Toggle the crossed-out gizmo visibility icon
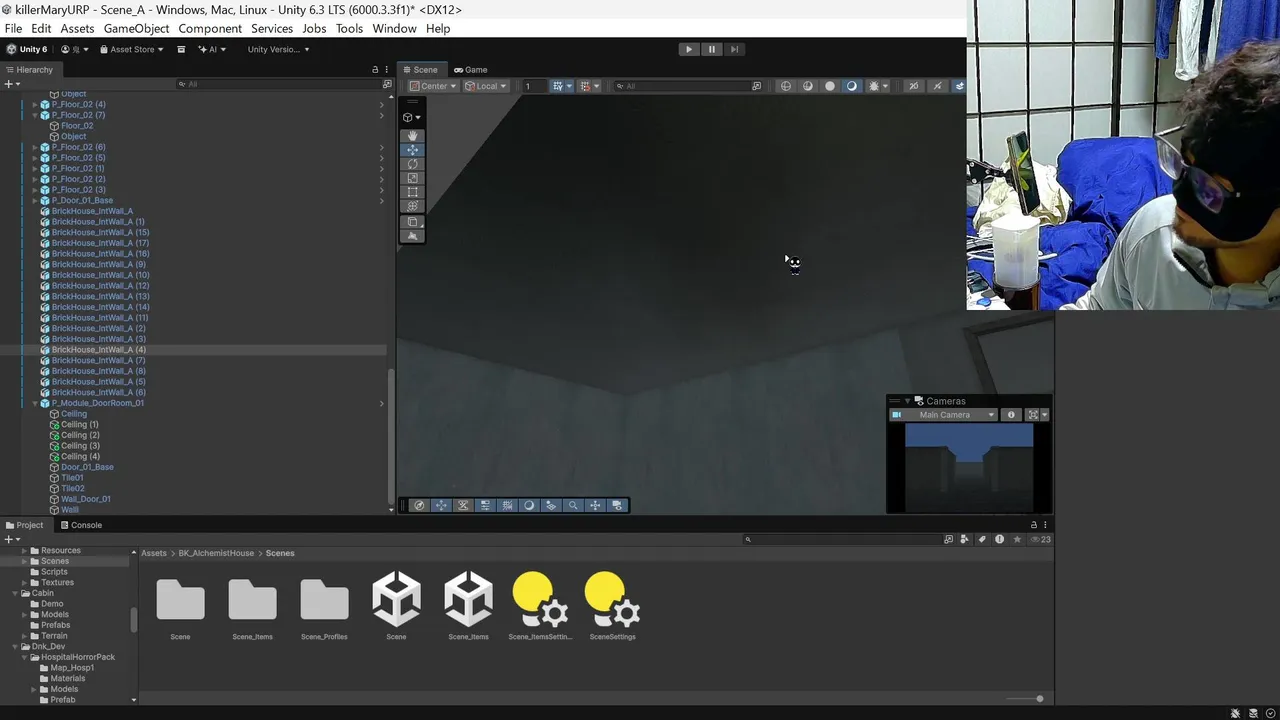 coord(937,86)
